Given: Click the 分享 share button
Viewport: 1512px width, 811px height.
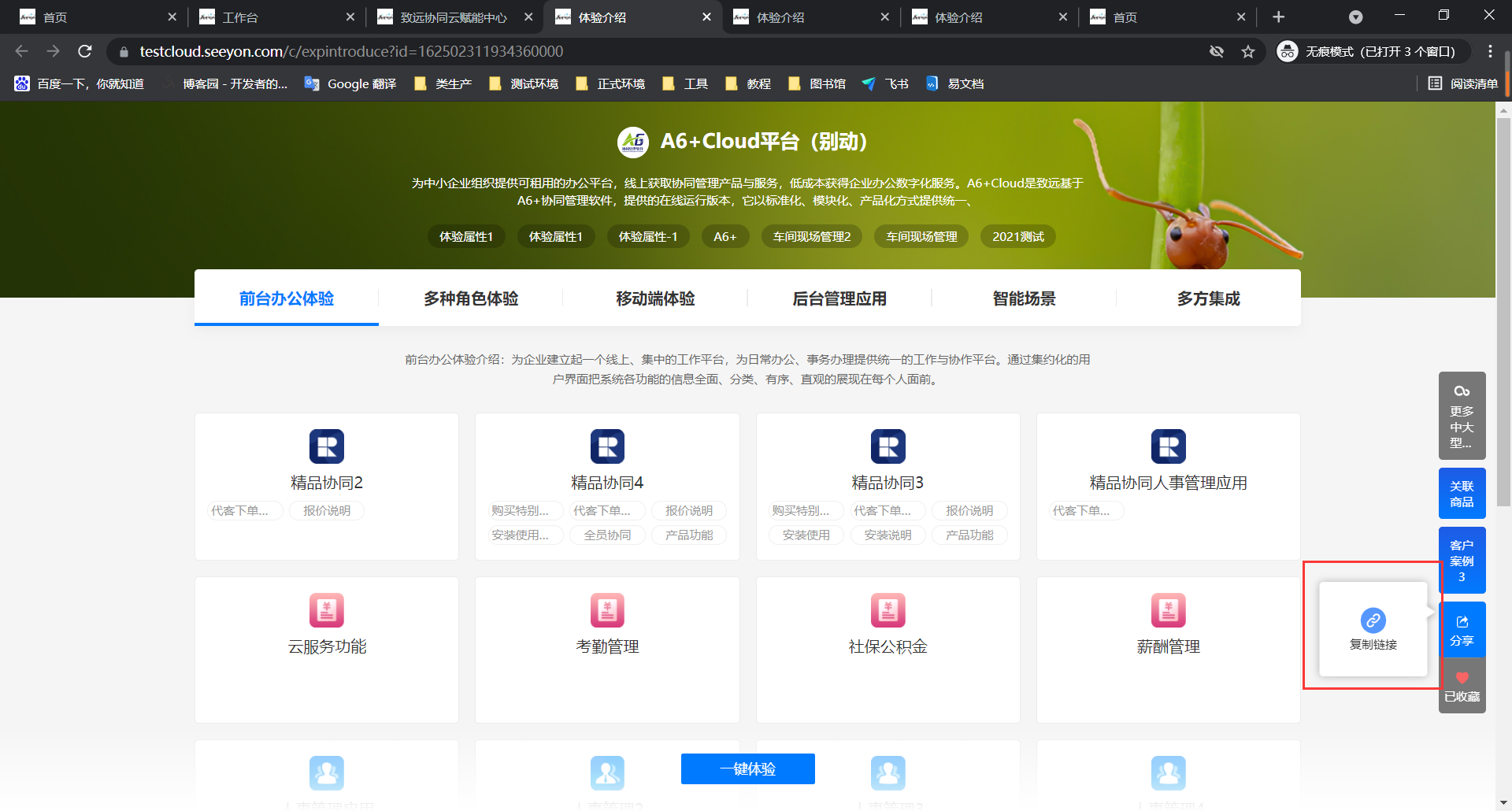Looking at the screenshot, I should click(1462, 630).
